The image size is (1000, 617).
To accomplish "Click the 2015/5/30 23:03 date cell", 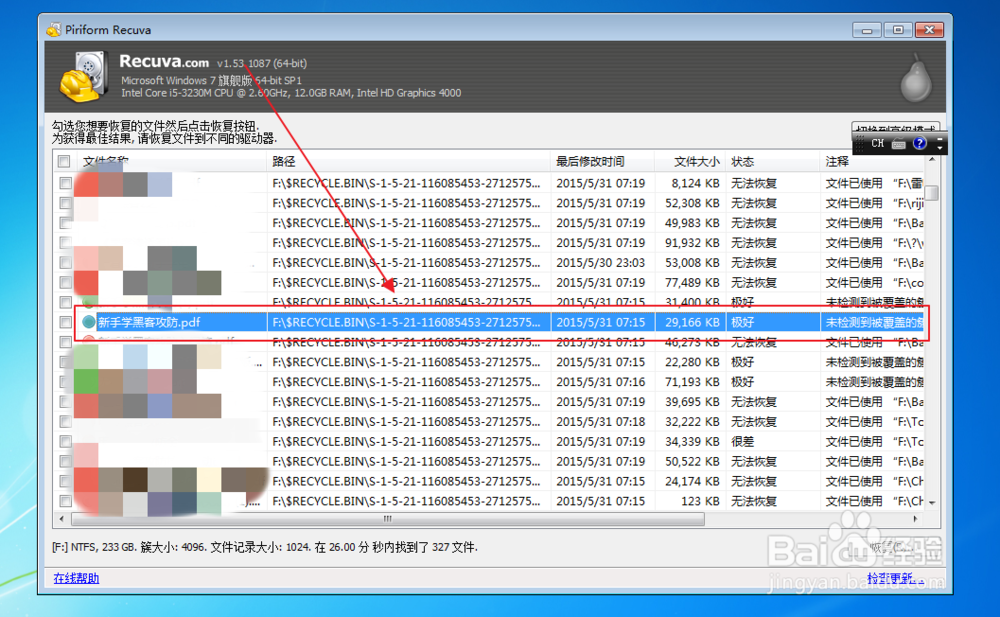I will click(600, 263).
